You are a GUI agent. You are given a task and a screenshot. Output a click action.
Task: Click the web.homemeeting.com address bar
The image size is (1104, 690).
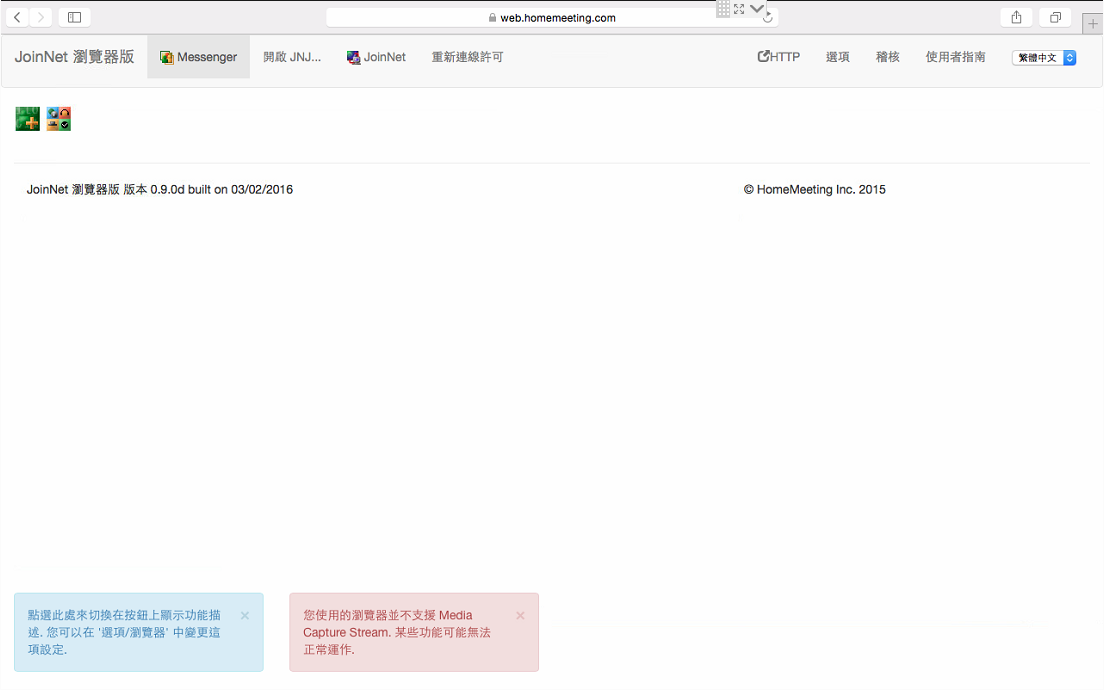point(552,18)
